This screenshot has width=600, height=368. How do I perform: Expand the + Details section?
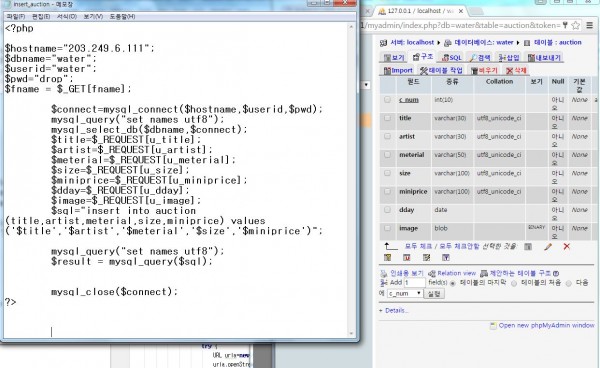tap(393, 311)
